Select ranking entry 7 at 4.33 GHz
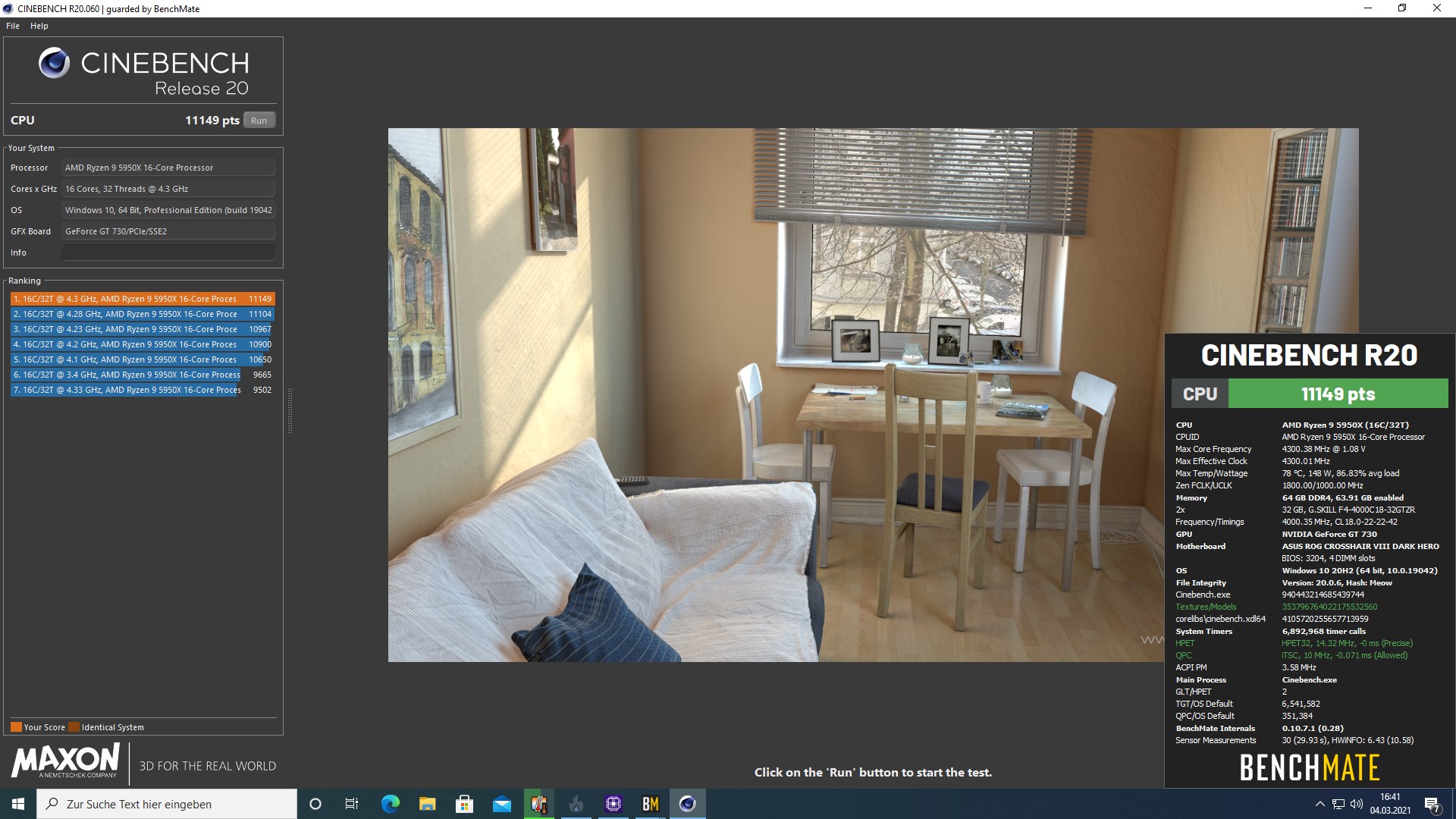The width and height of the screenshot is (1456, 819). [x=143, y=390]
